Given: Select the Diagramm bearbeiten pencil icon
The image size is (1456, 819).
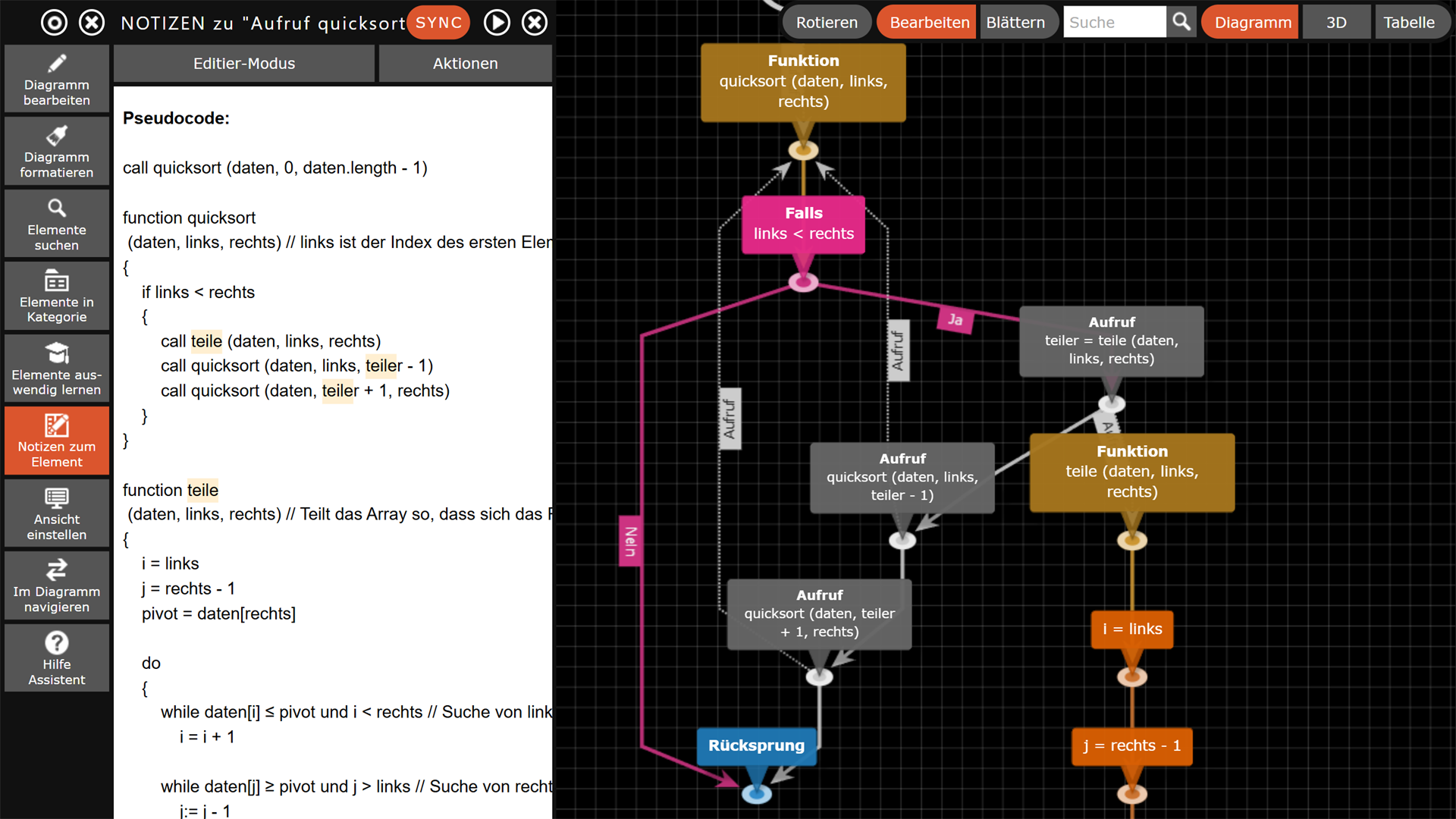Looking at the screenshot, I should coord(56,78).
